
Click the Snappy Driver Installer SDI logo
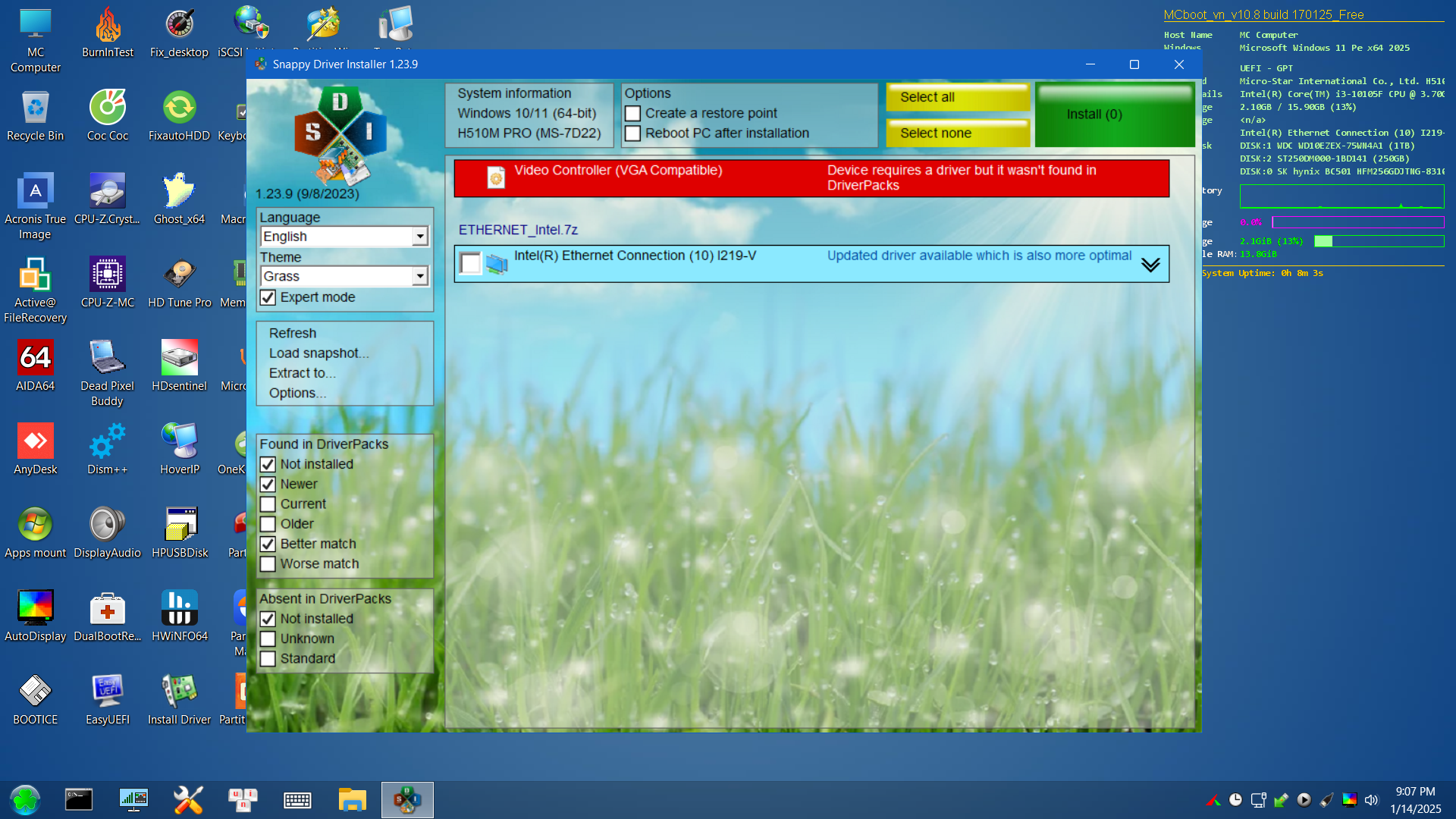340,134
